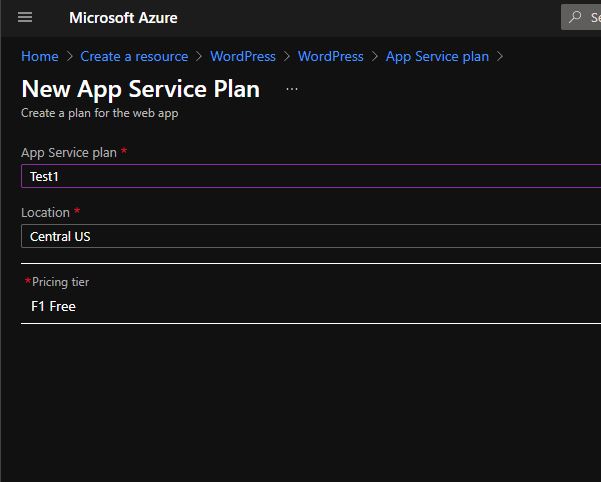Screen dimensions: 601x482
Task: Open the Location dropdown Central US
Action: [311, 236]
